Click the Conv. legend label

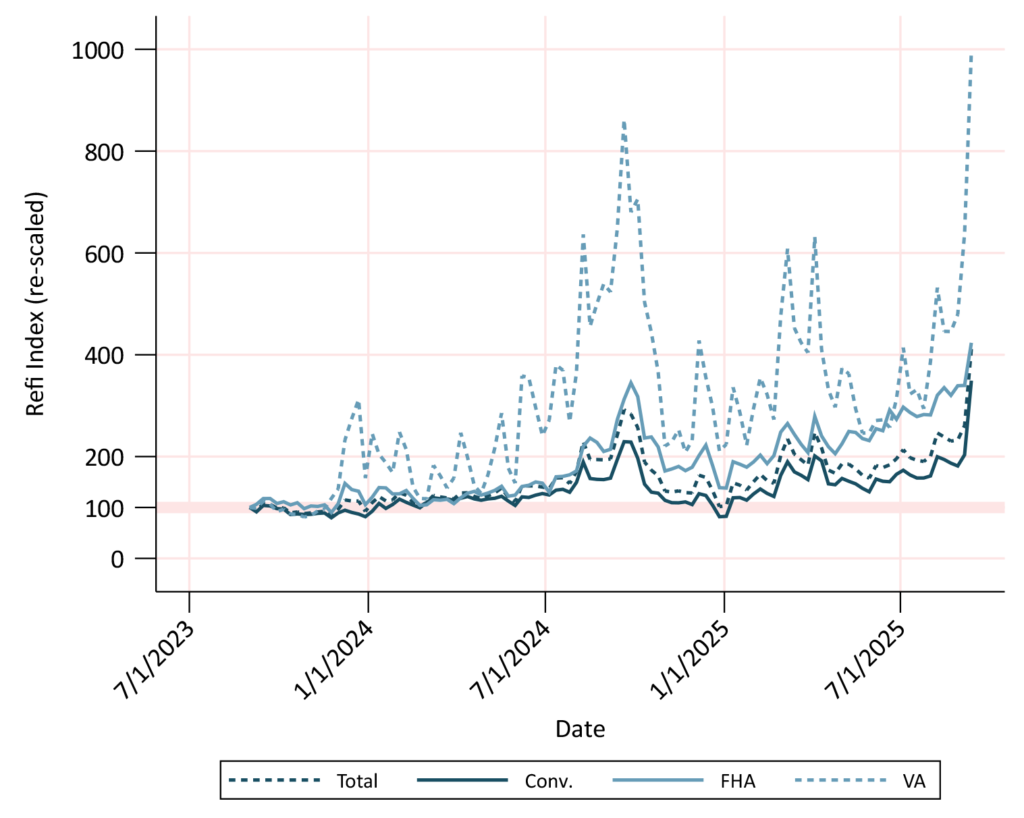coord(549,781)
